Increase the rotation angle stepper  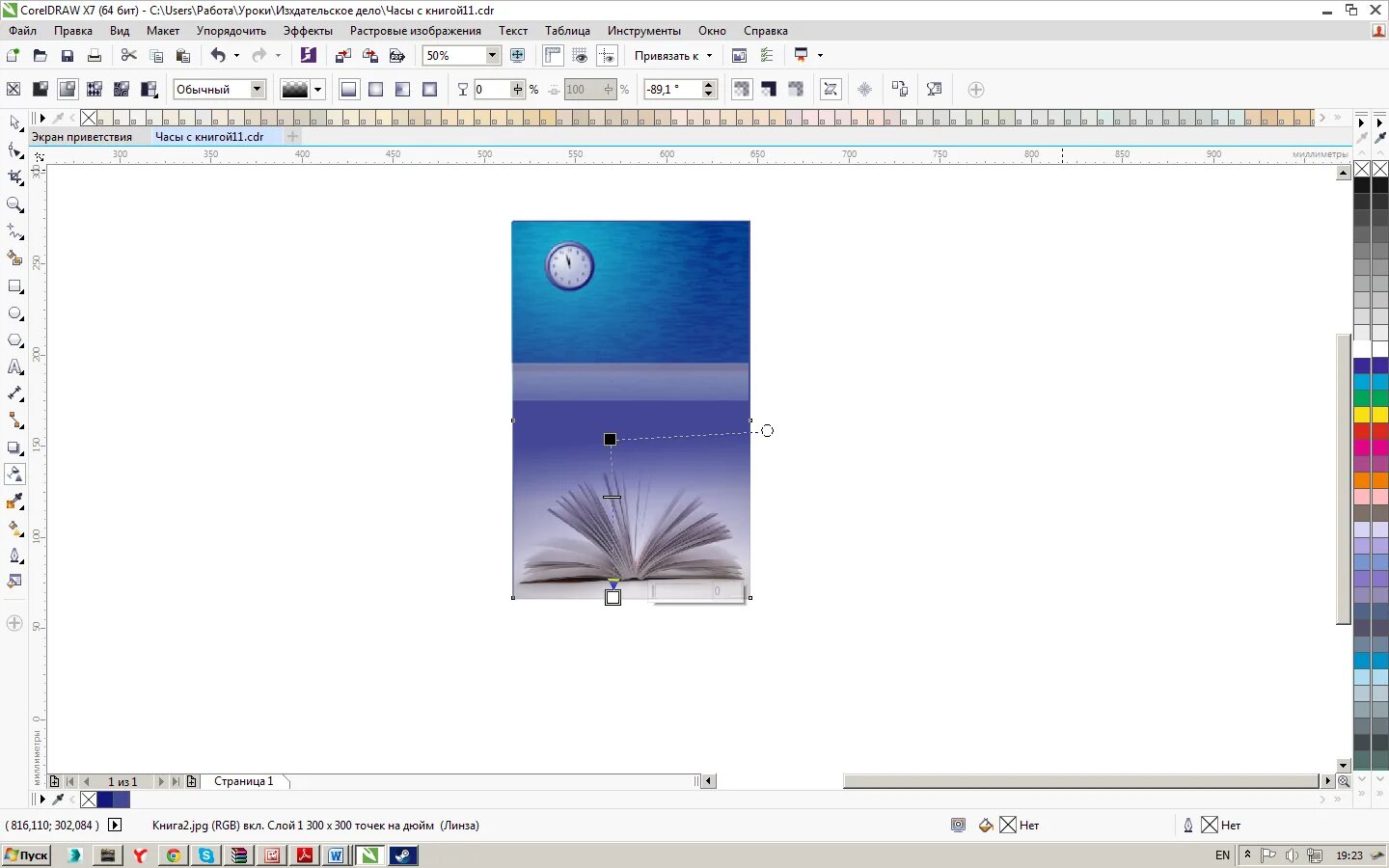tap(709, 85)
